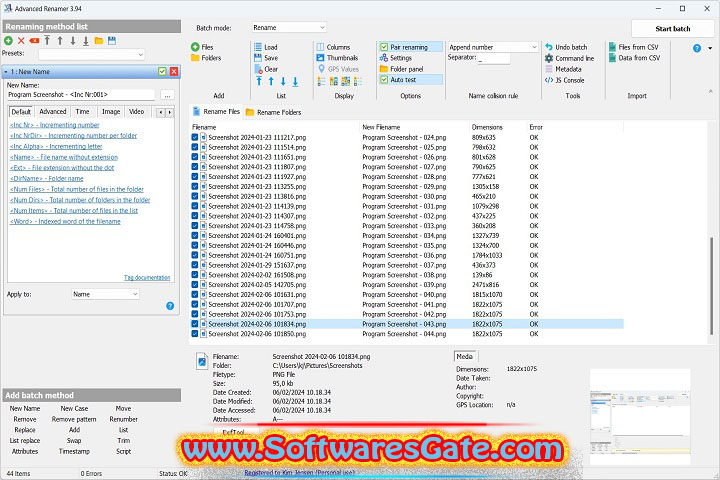Open the Presets dropdown
This screenshot has height=480, width=720.
tap(91, 55)
